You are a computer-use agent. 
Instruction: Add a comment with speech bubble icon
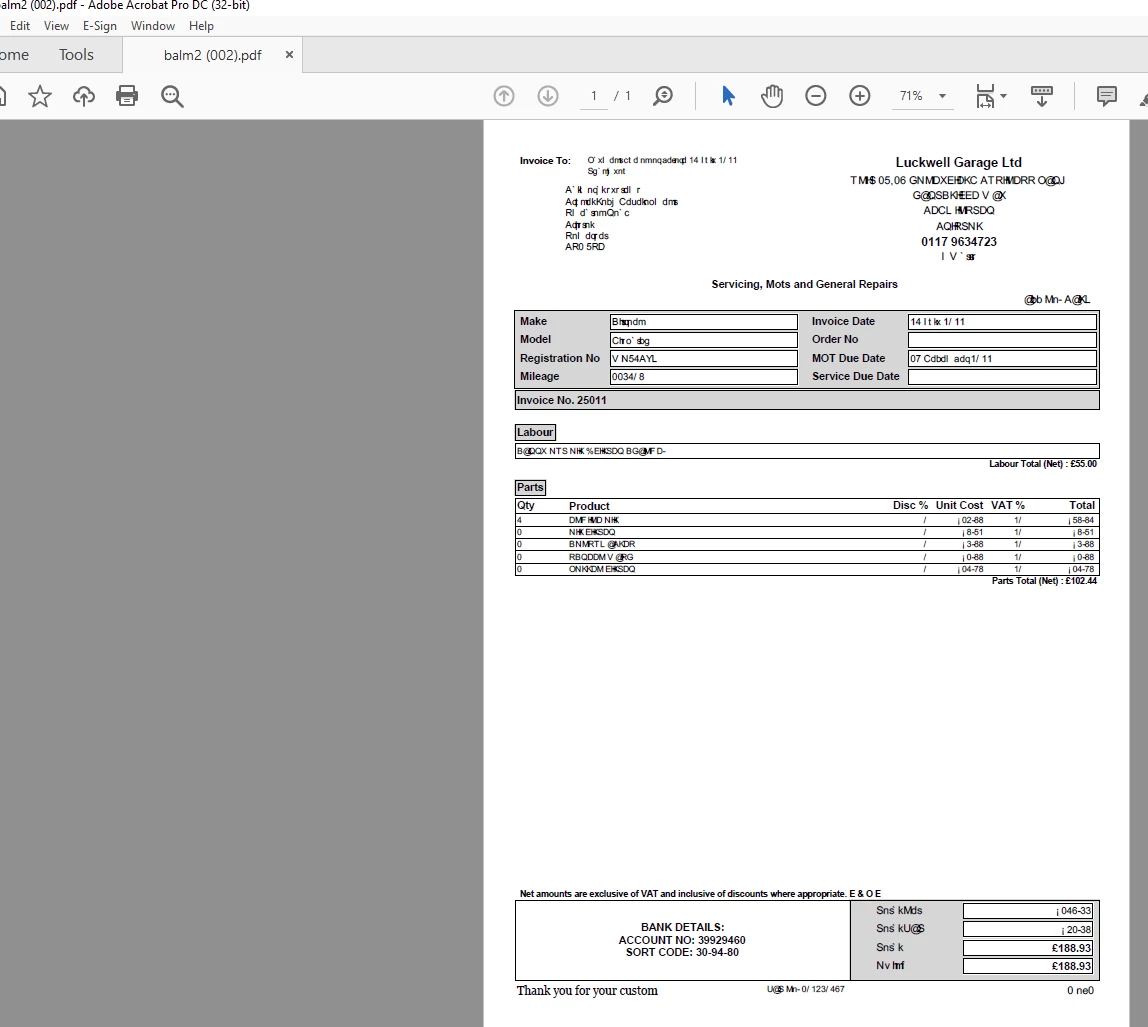[1106, 96]
